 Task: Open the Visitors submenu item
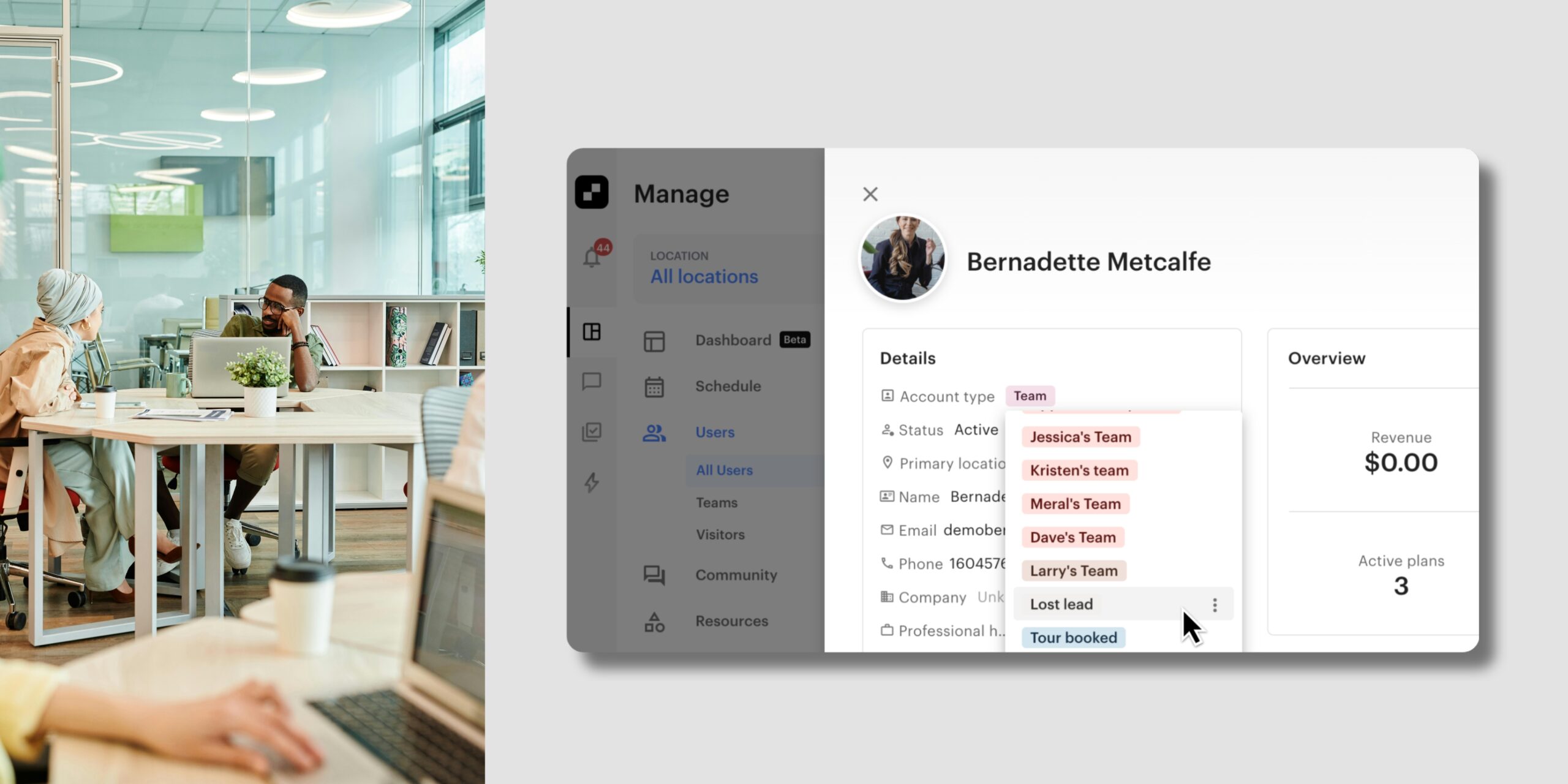[720, 535]
